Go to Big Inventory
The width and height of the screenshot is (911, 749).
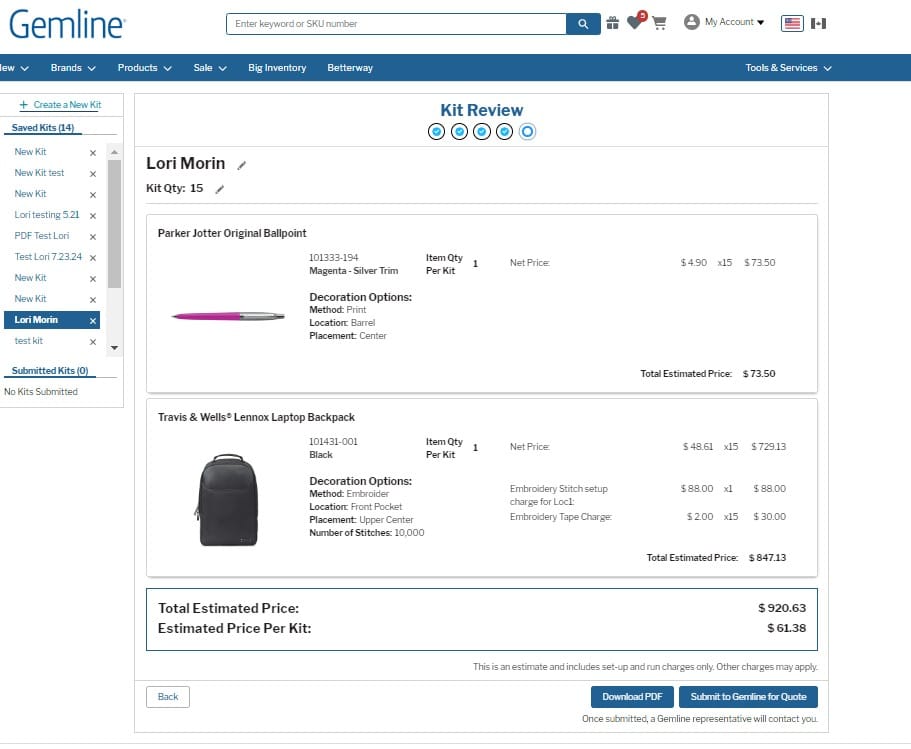[277, 68]
